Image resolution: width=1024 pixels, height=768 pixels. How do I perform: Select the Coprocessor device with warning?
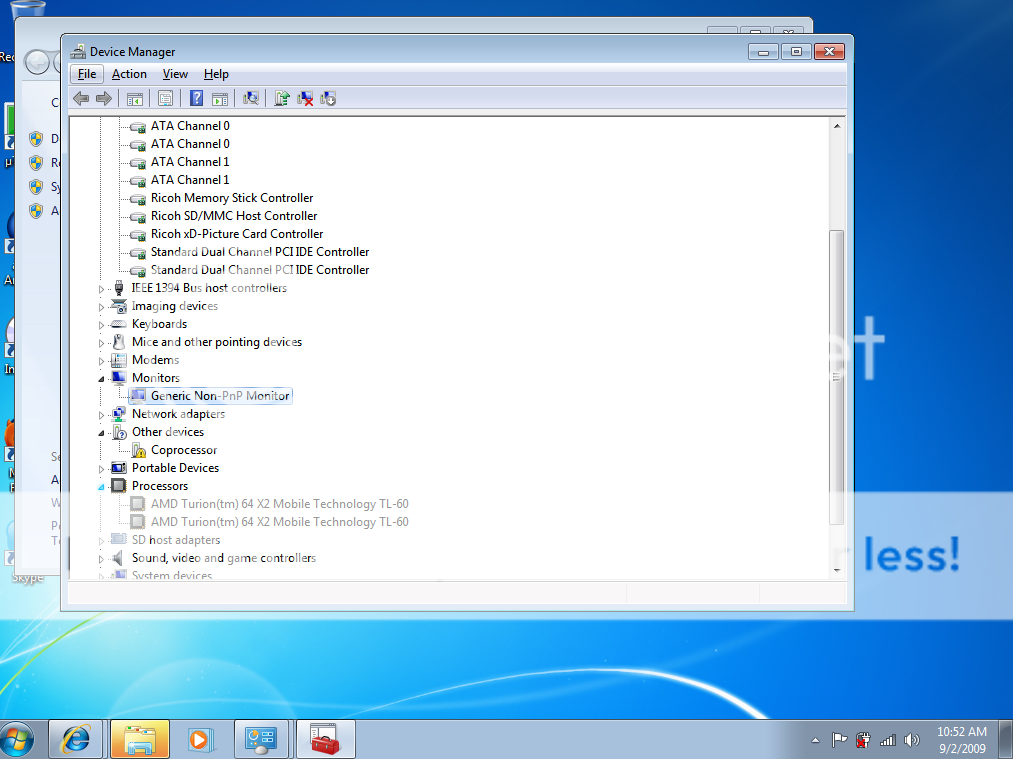pyautogui.click(x=184, y=450)
